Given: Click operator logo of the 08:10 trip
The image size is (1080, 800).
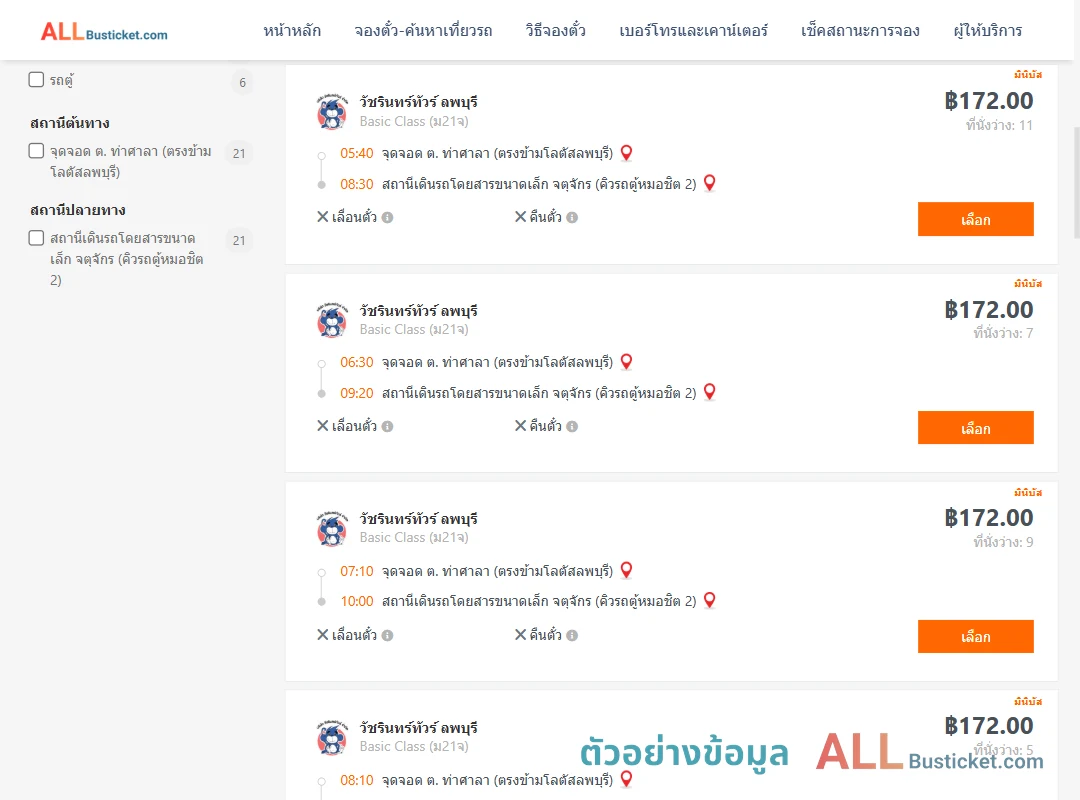Looking at the screenshot, I should 332,737.
